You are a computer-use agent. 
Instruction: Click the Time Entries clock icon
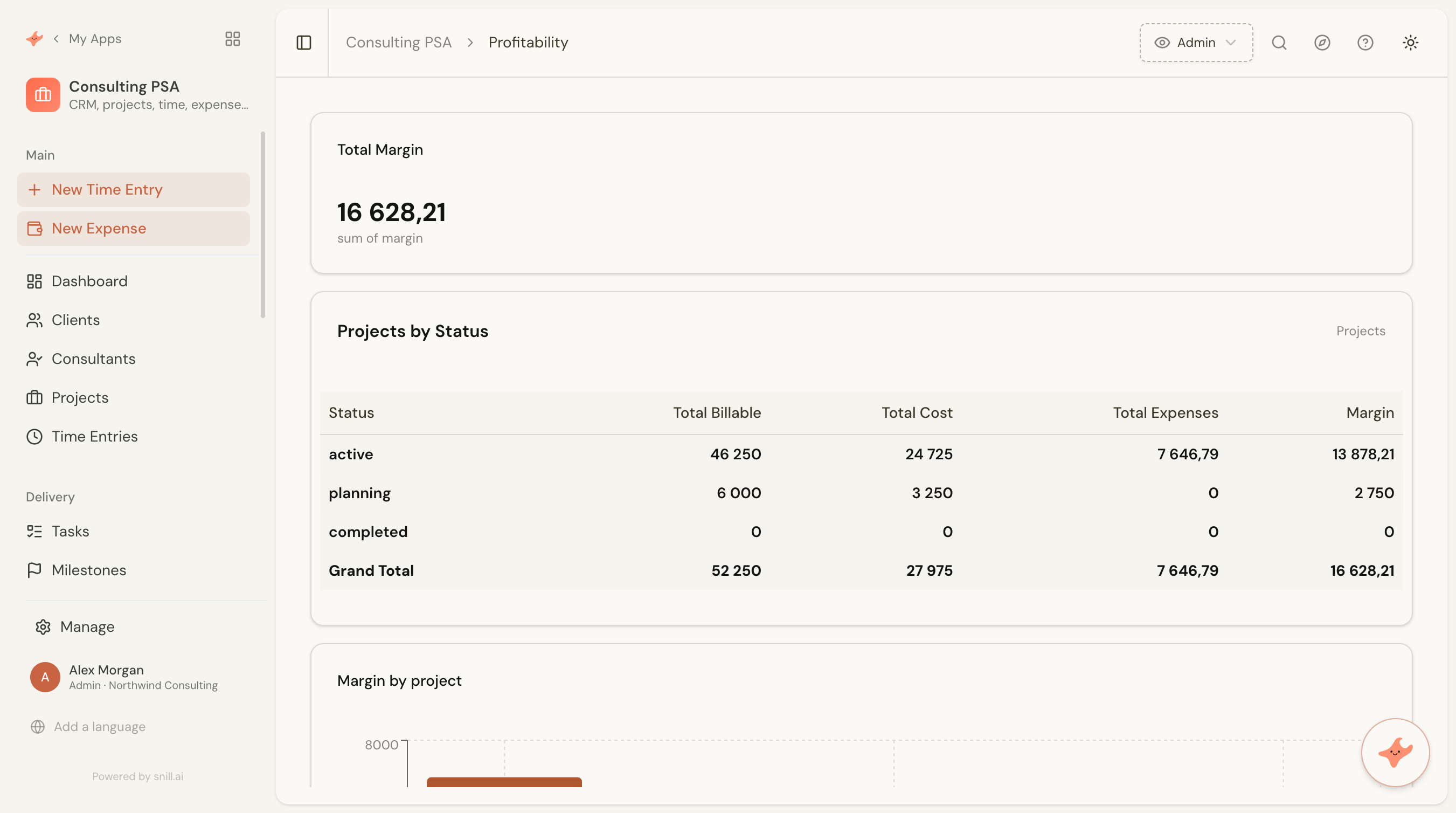(34, 437)
